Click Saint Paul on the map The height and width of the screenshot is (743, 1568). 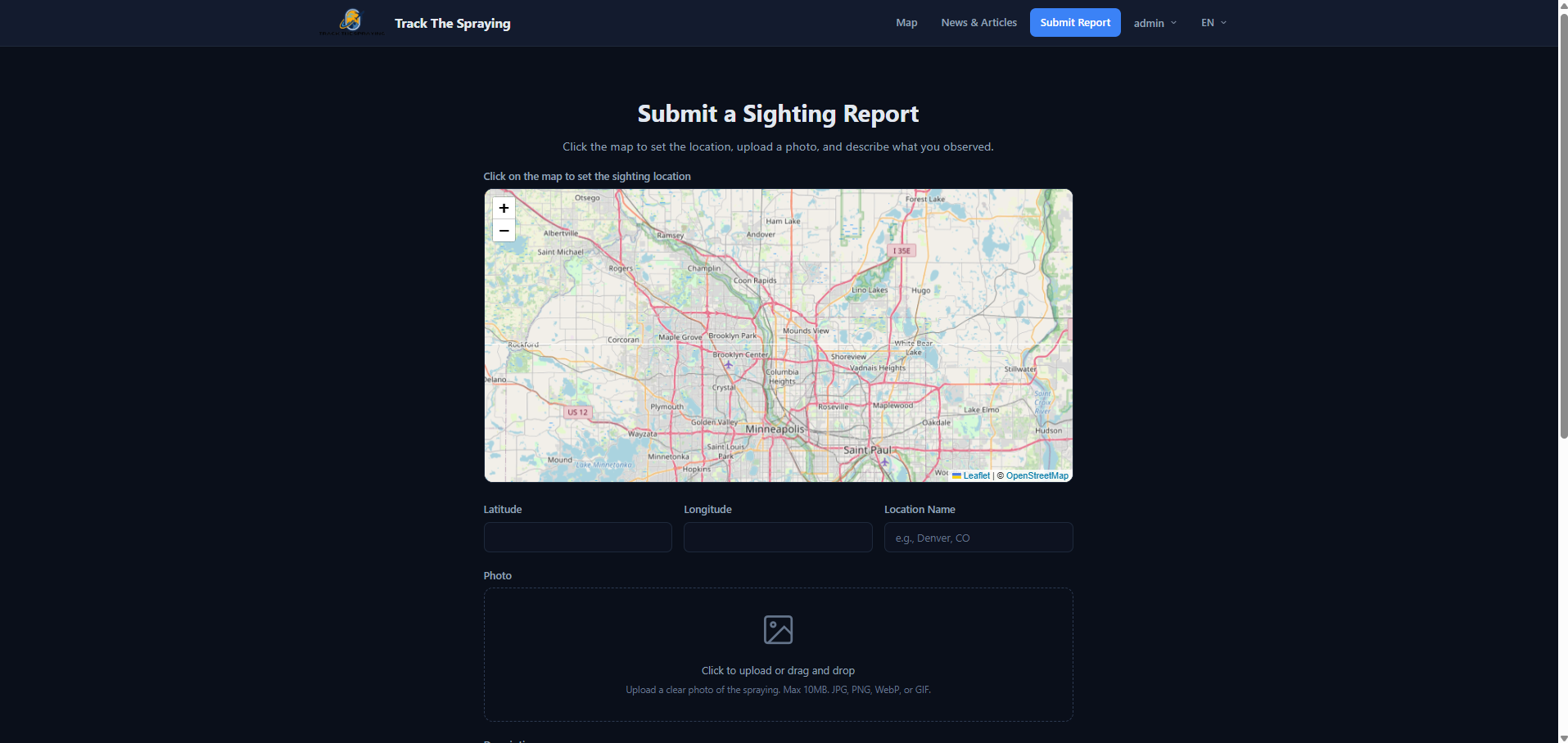pos(867,450)
